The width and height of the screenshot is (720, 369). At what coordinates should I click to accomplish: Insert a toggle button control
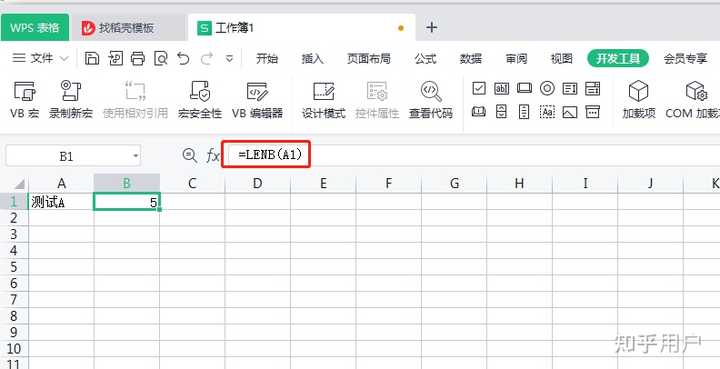[x=479, y=112]
